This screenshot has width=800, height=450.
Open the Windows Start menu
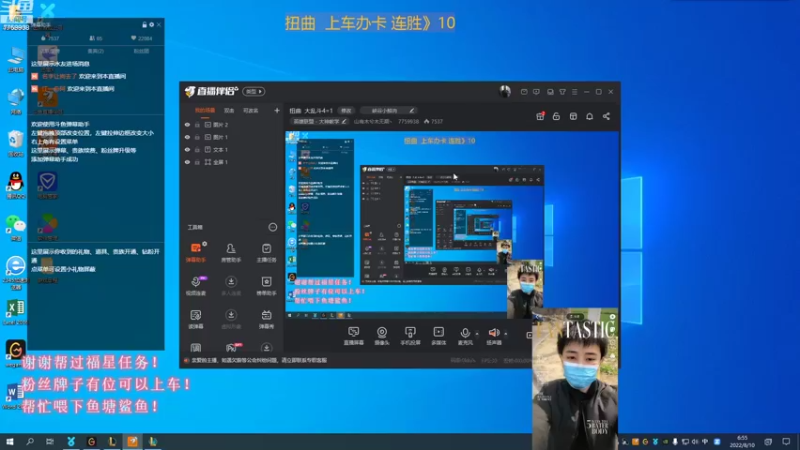click(x=10, y=441)
